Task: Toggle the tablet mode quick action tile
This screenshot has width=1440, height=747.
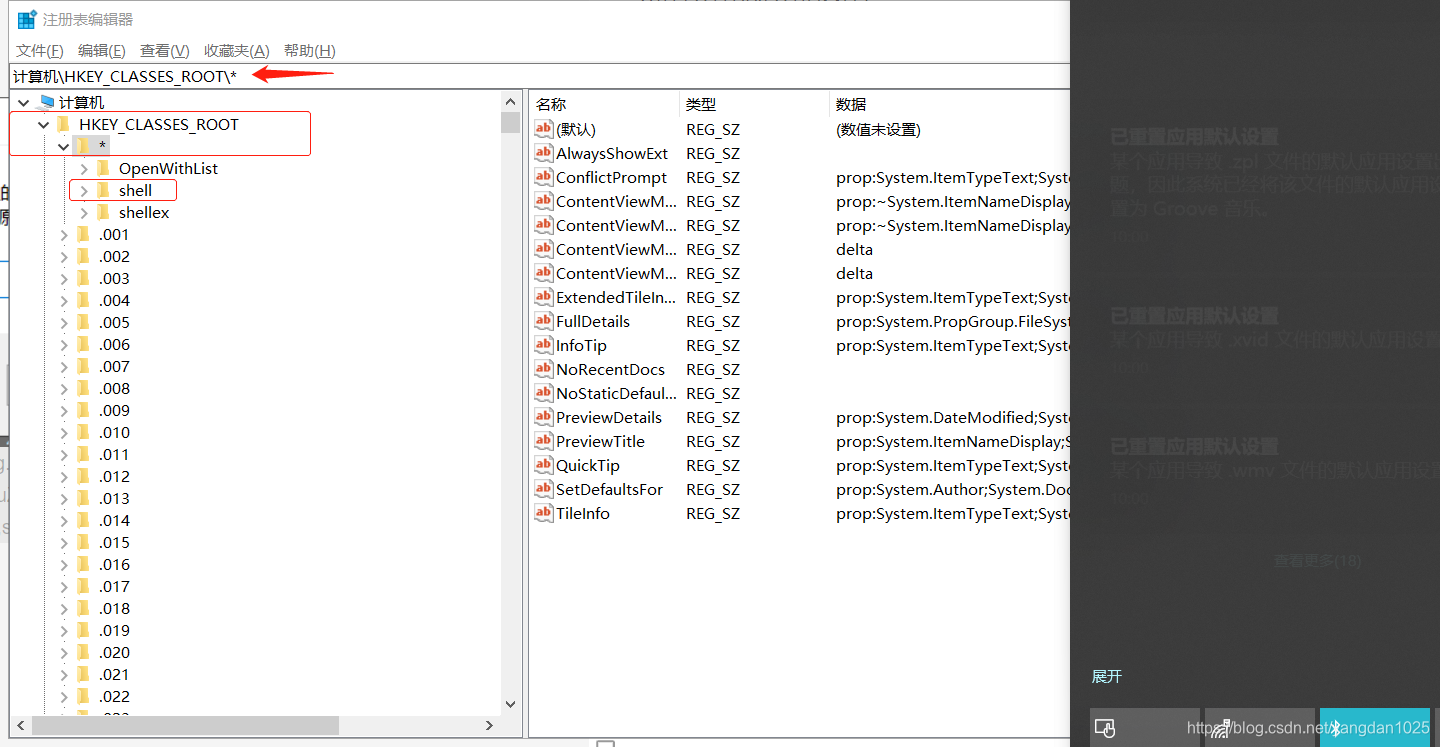Action: click(1145, 727)
